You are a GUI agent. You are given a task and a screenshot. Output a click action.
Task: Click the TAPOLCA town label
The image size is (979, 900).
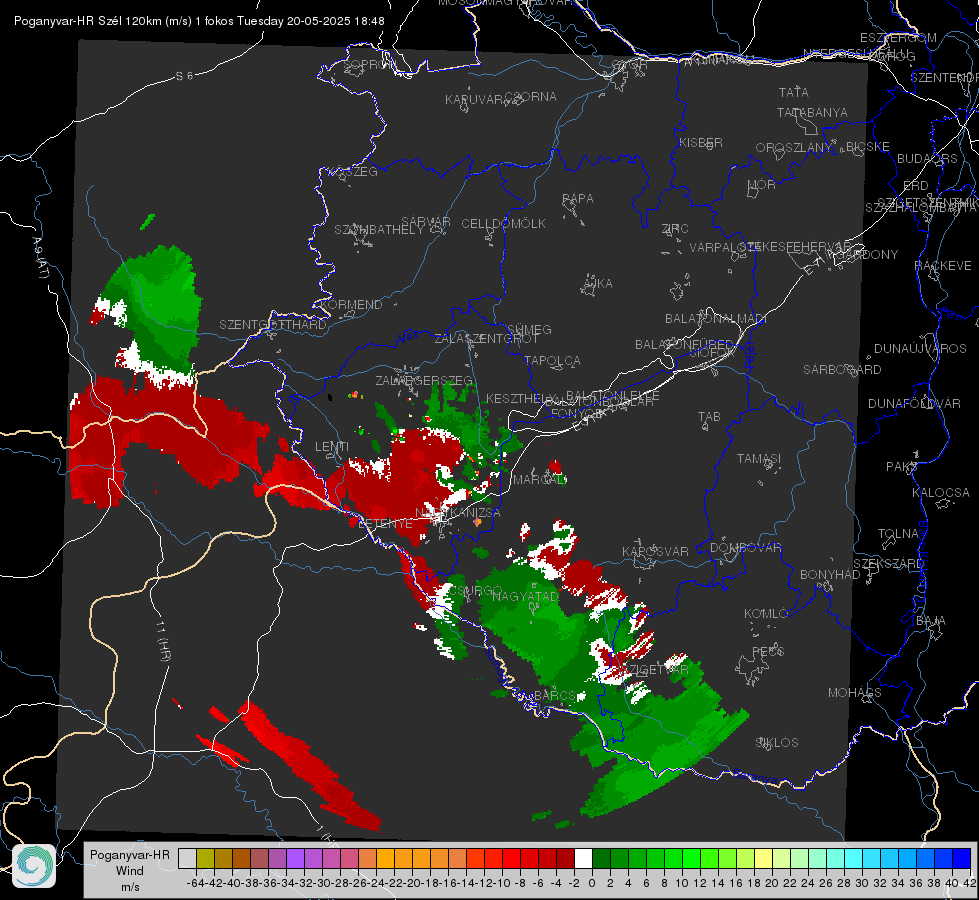coord(552,360)
